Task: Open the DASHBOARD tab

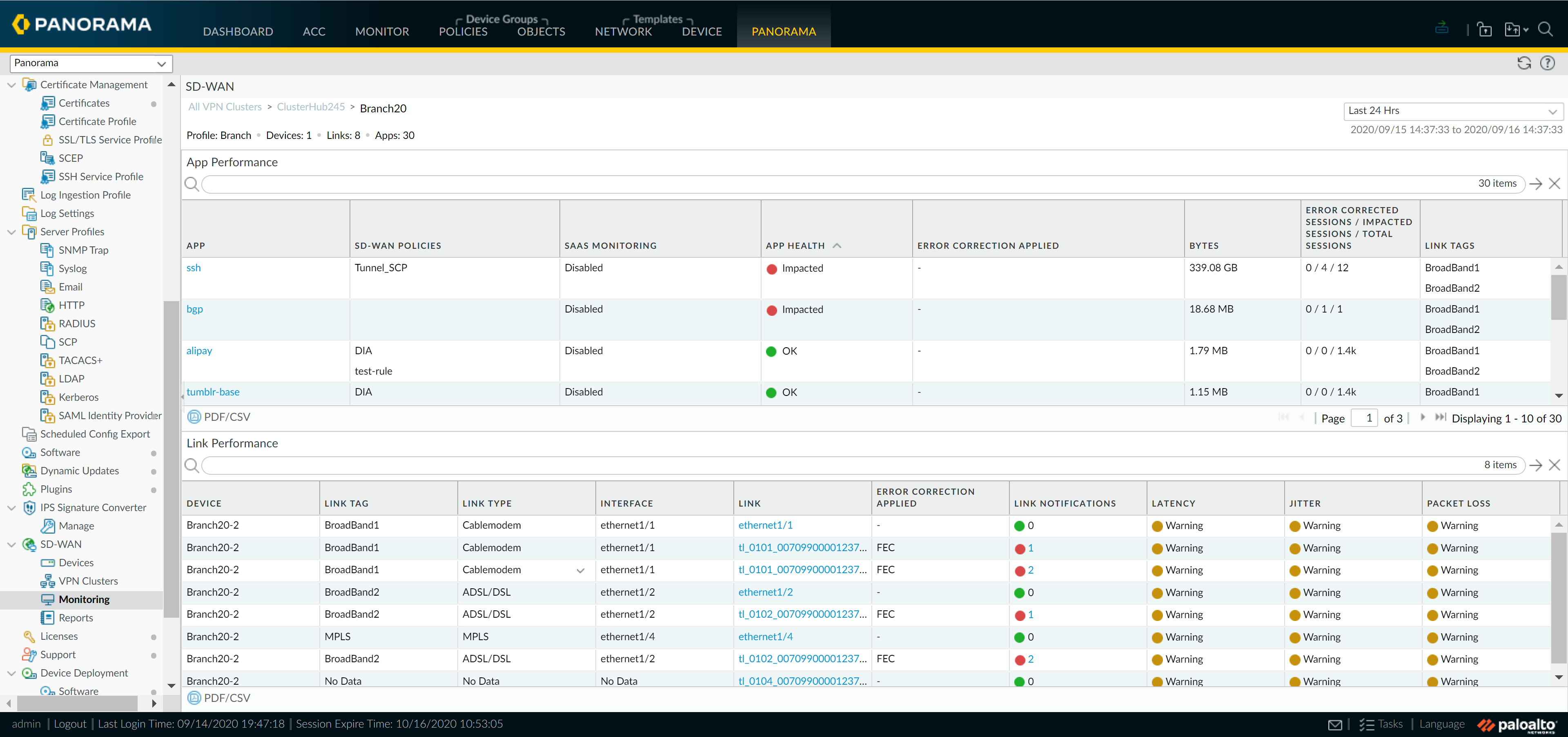Action: pos(237,31)
